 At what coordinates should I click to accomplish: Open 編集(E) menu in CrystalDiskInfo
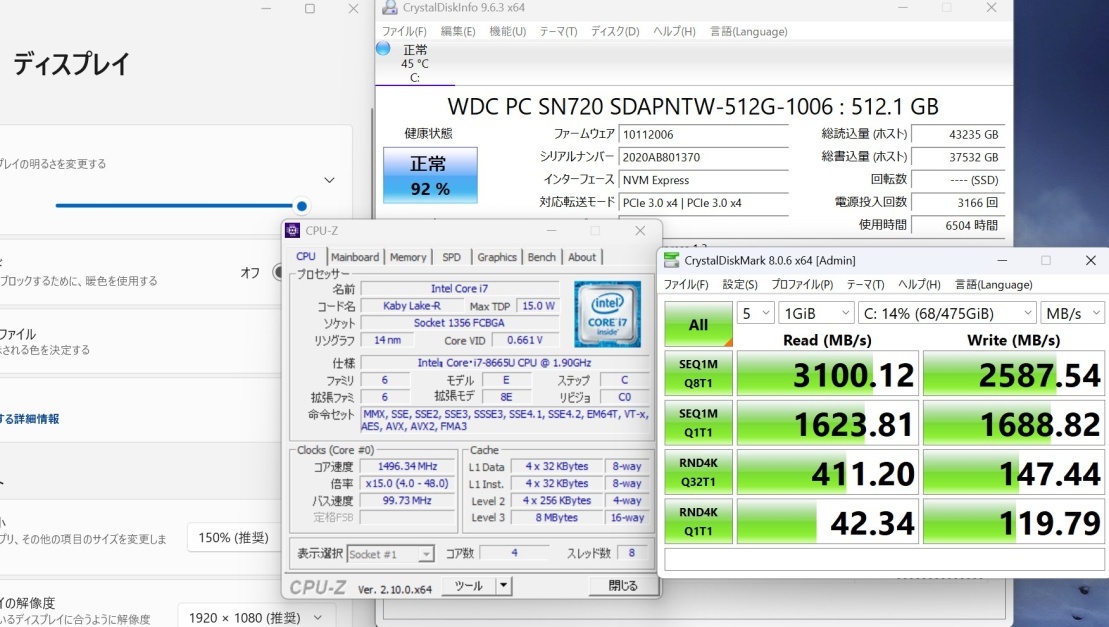pyautogui.click(x=458, y=31)
